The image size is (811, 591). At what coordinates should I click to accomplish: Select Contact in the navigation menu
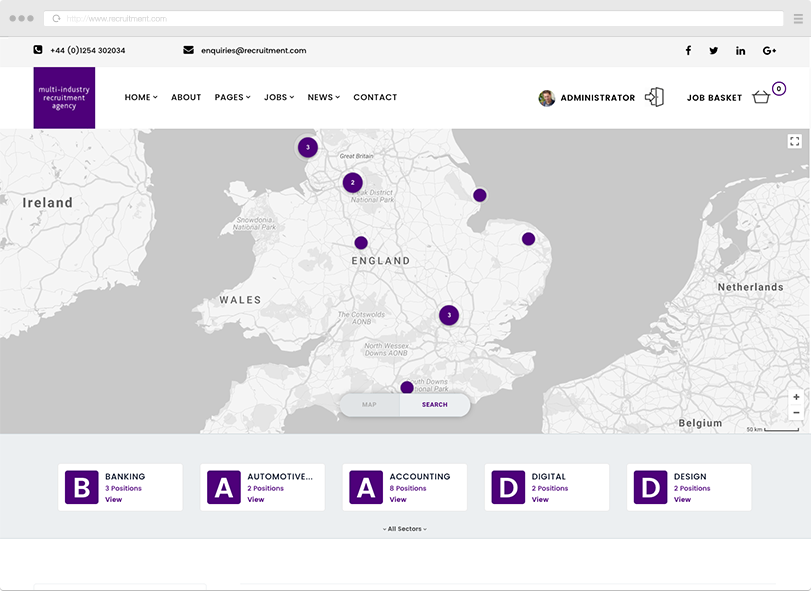[x=375, y=97]
